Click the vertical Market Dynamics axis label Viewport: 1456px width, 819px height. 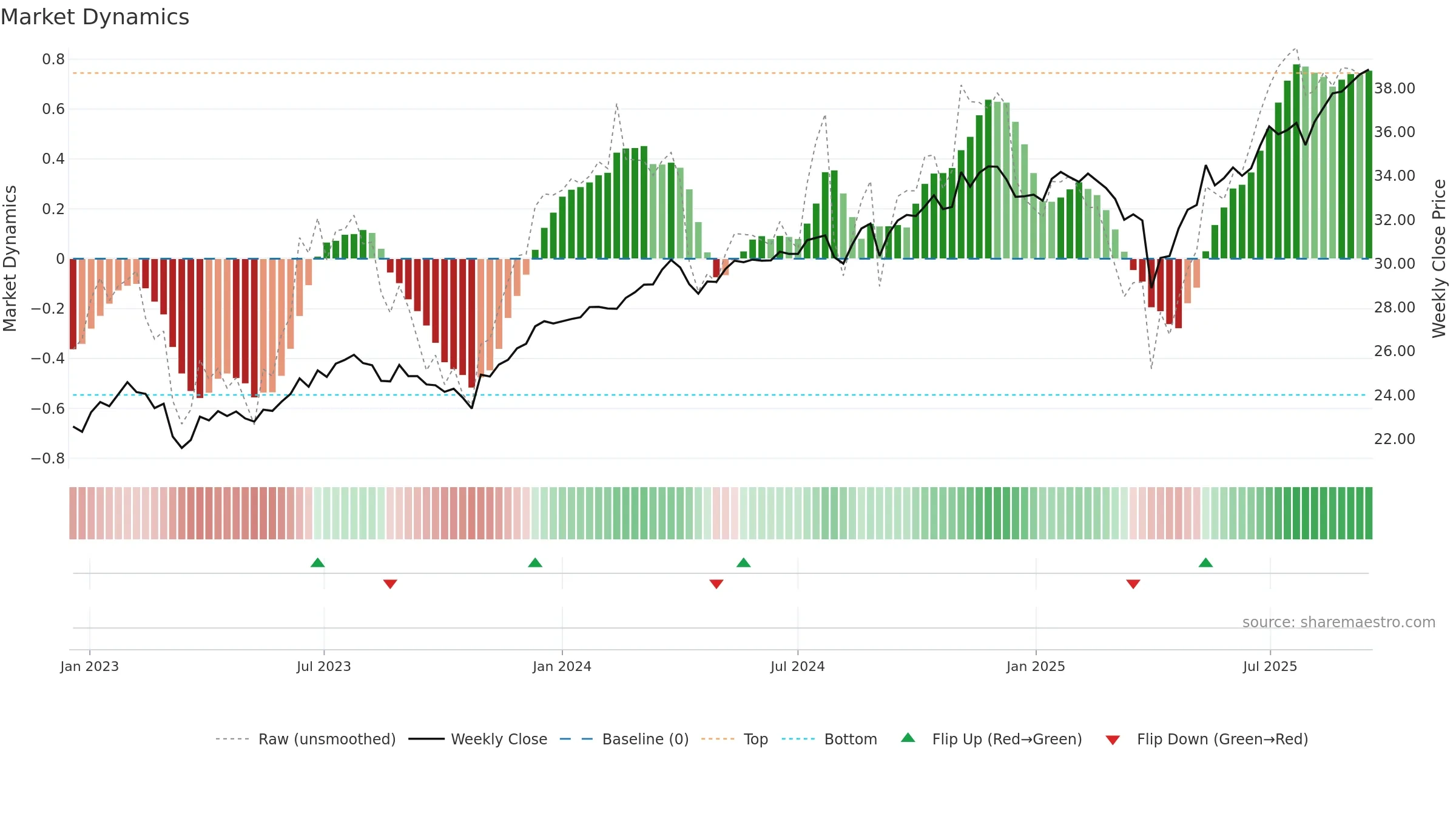click(10, 258)
